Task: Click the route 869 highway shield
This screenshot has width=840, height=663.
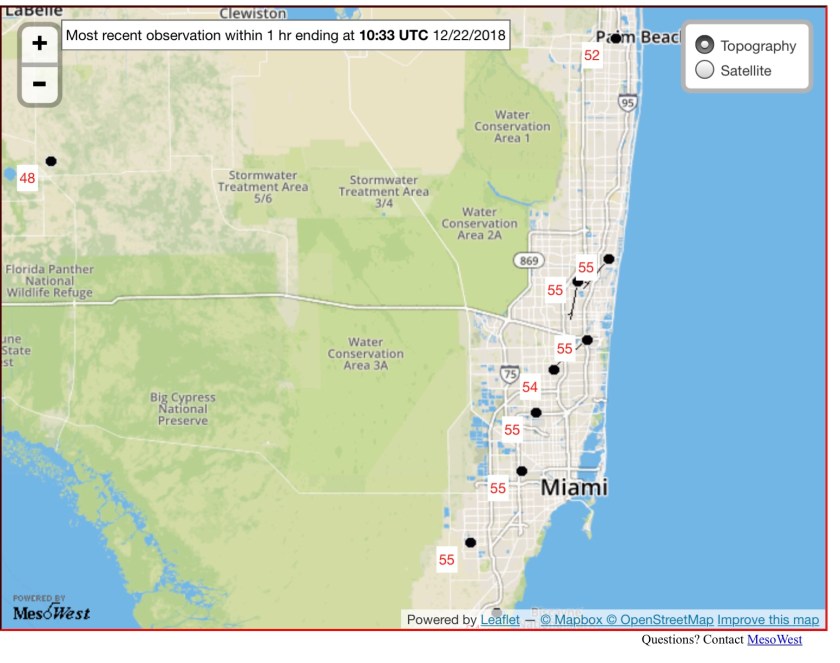Action: (528, 260)
